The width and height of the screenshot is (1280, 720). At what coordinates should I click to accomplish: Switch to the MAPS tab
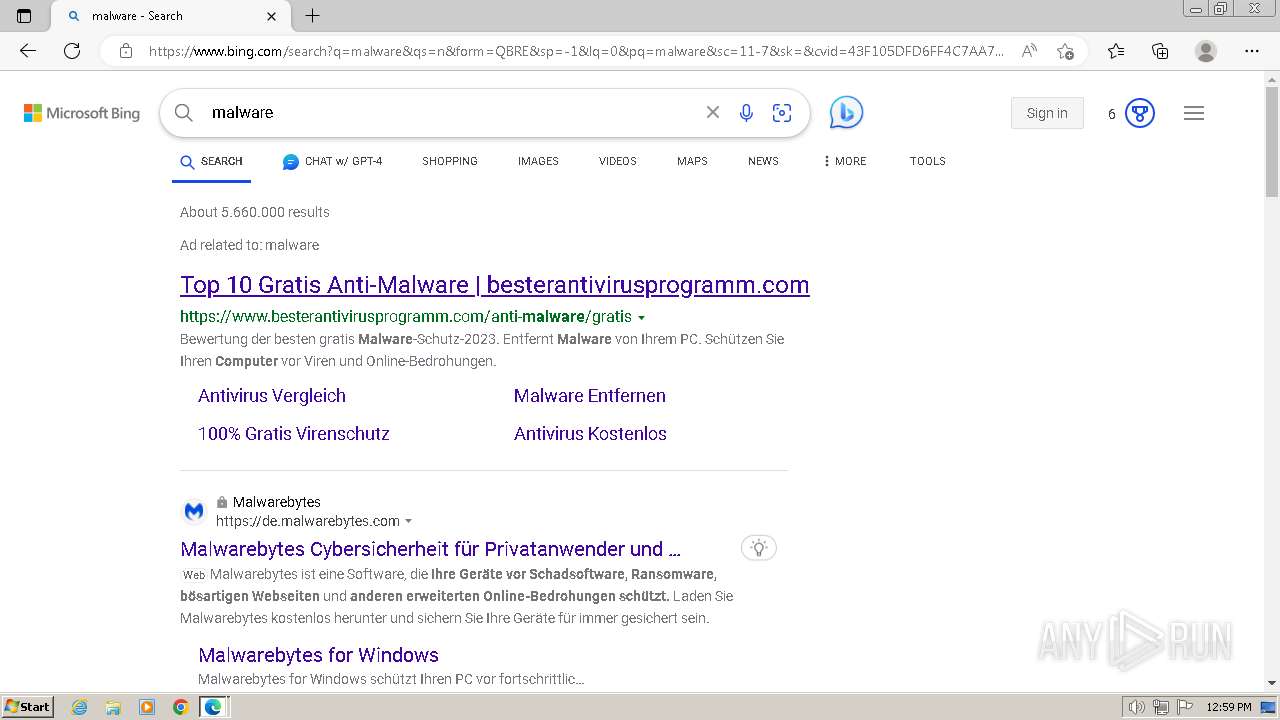click(x=692, y=161)
